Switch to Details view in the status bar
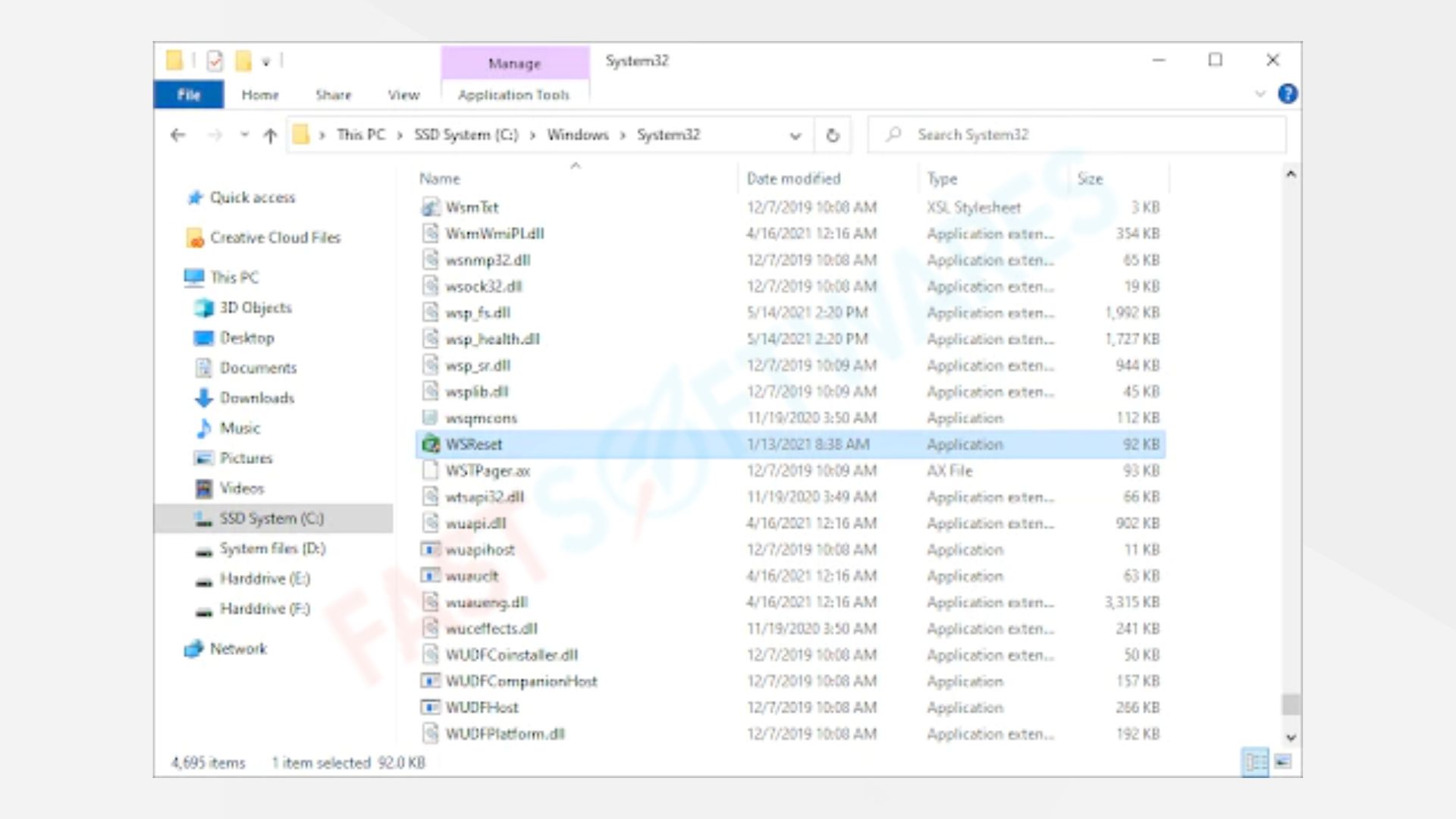The image size is (1456, 819). tap(1255, 762)
